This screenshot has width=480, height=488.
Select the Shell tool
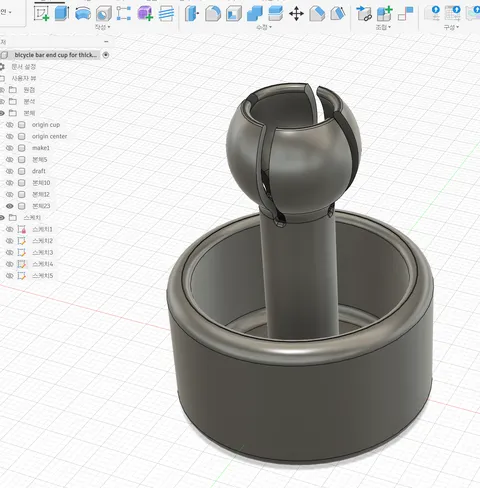234,14
